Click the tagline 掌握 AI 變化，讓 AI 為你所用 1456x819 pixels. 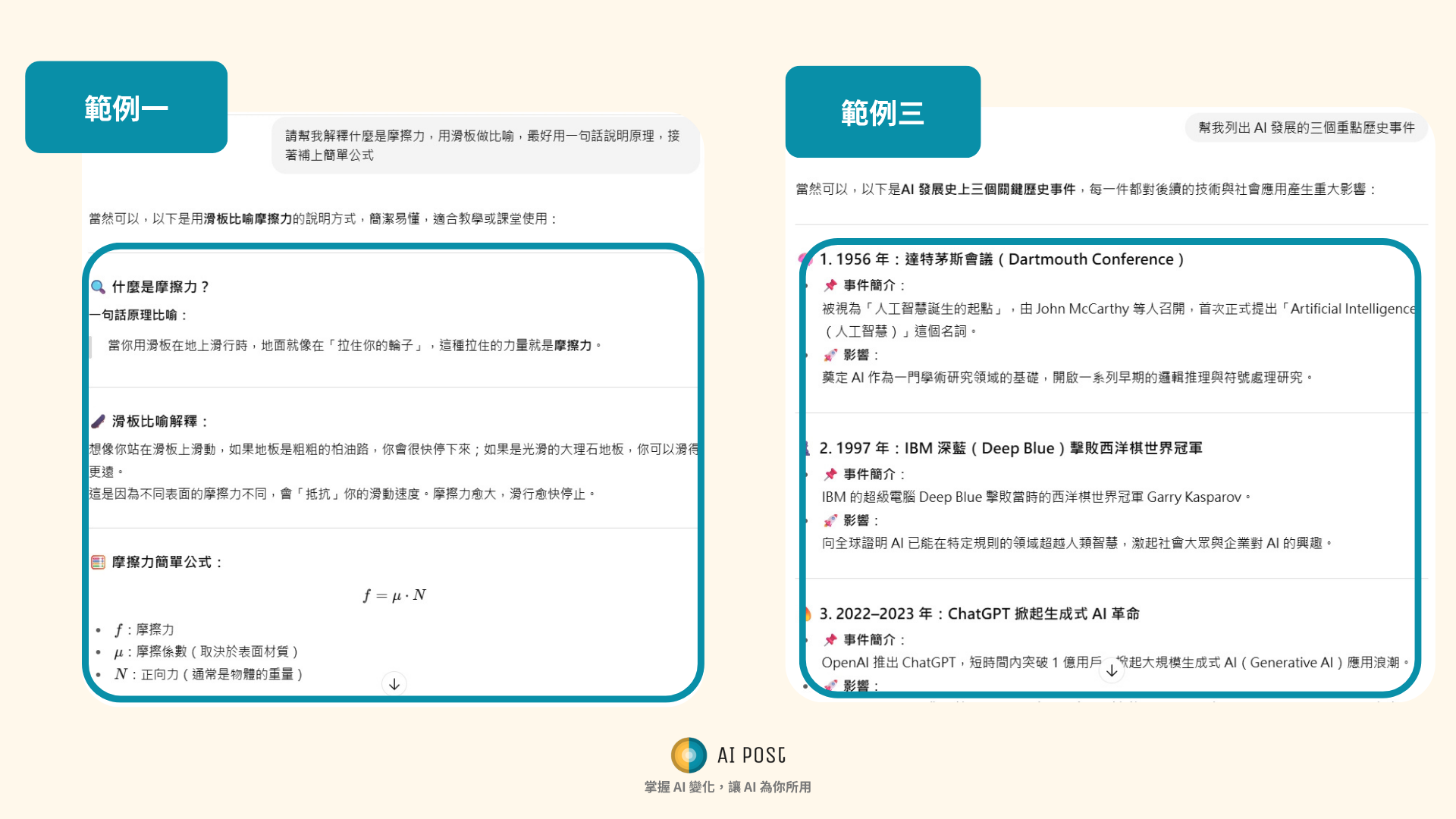click(x=727, y=787)
